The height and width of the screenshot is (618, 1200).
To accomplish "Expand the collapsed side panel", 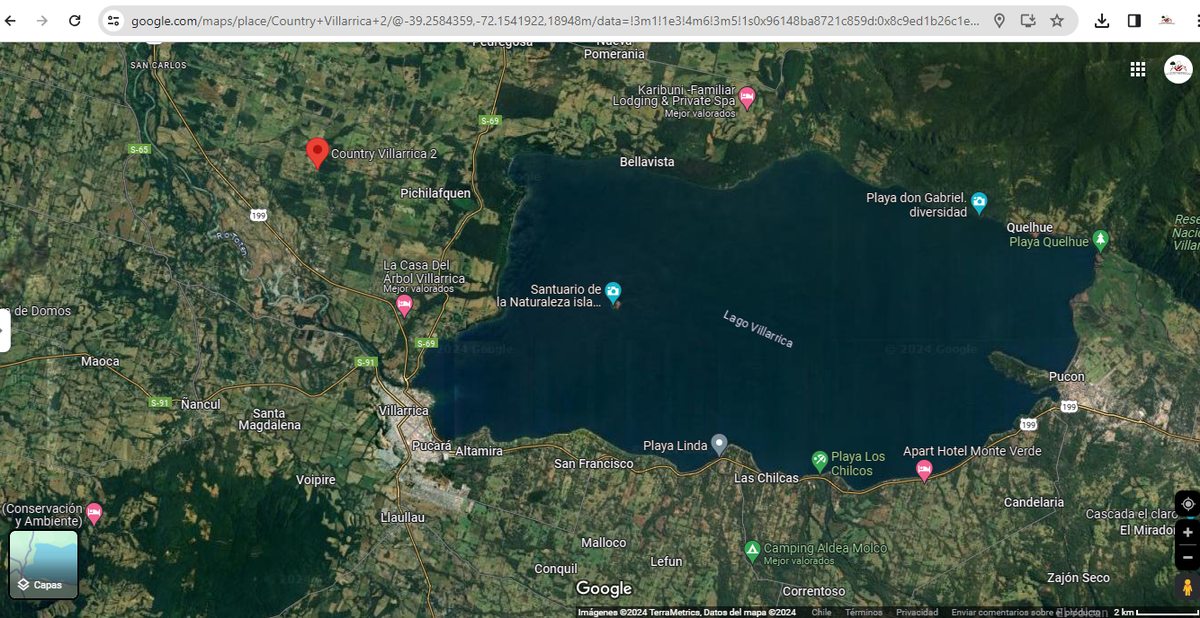I will click(5, 330).
